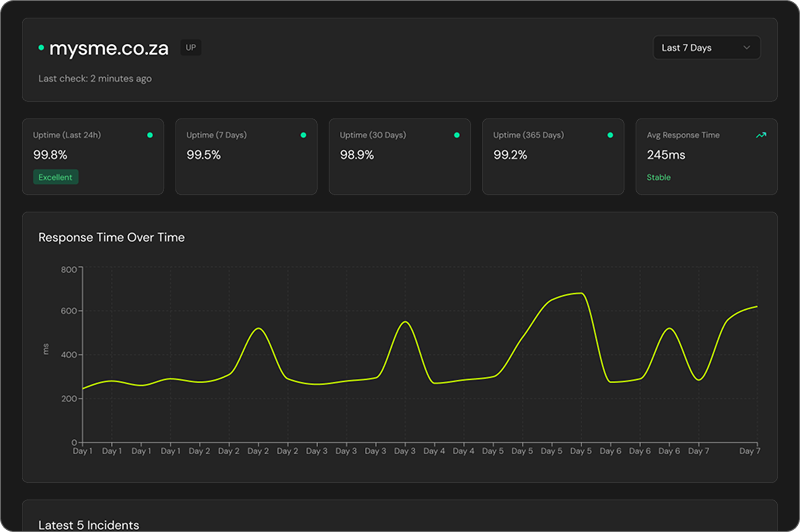Open the Last 7 Days dropdown

707,47
